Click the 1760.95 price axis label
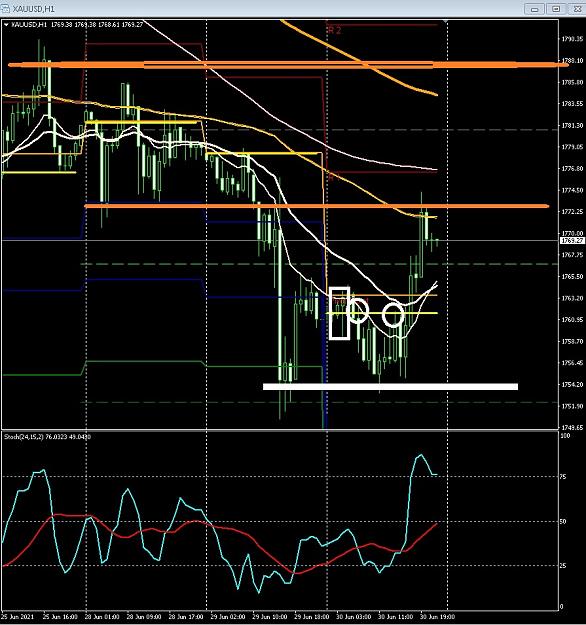The width and height of the screenshot is (586, 625). coord(572,320)
